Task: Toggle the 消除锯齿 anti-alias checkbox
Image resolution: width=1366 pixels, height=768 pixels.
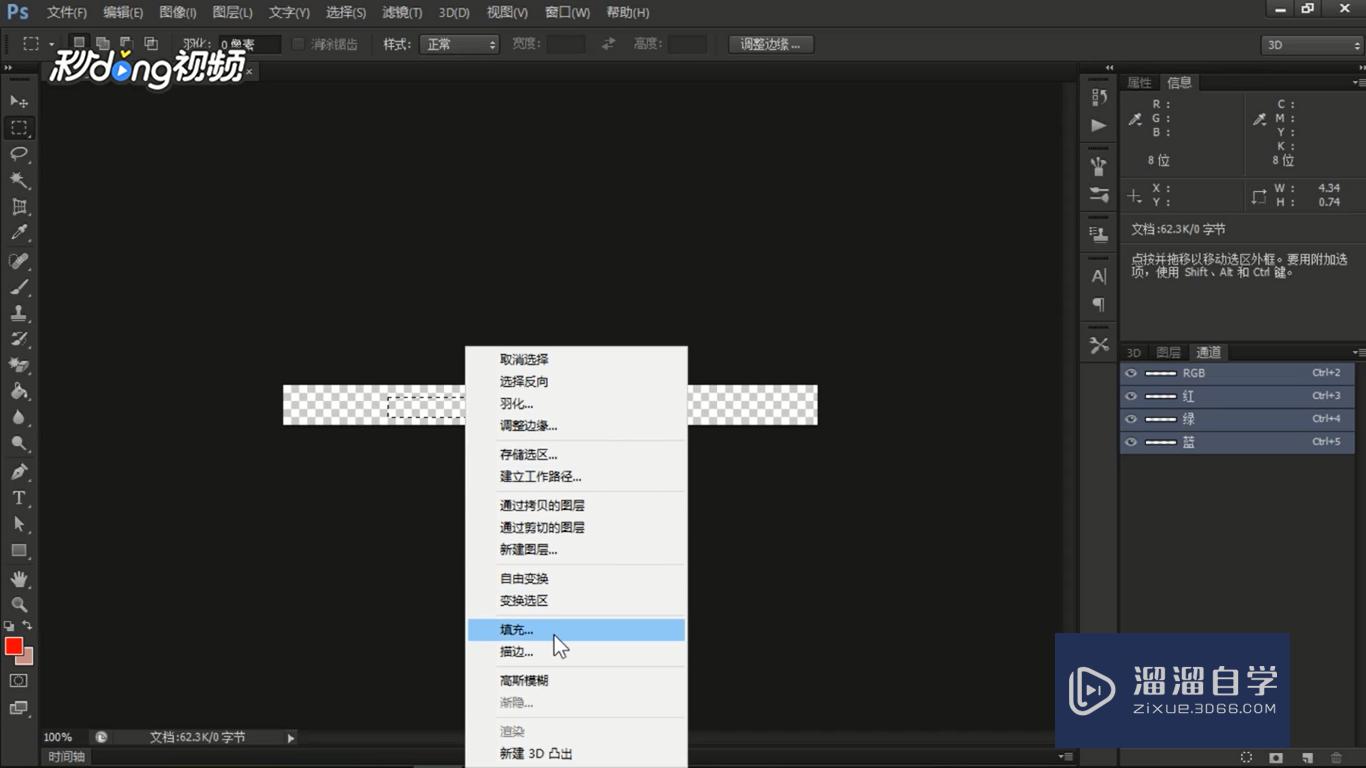Action: click(298, 44)
